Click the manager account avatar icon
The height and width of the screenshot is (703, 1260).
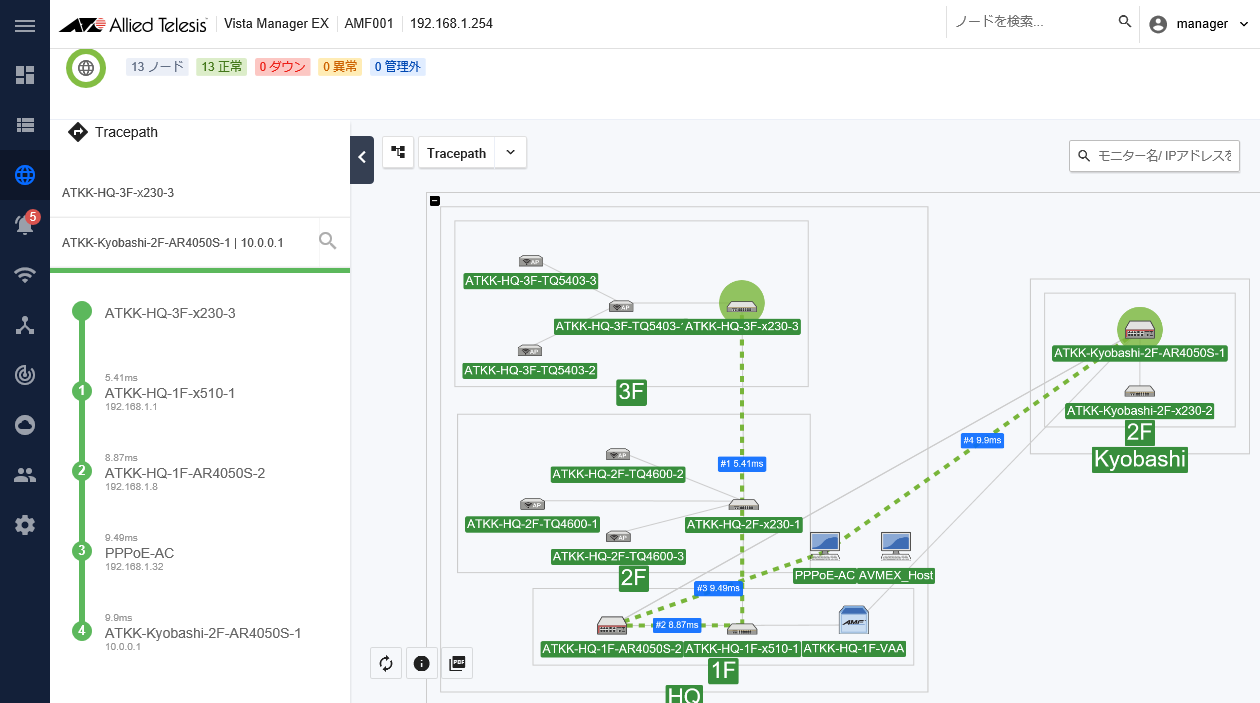[x=1158, y=24]
